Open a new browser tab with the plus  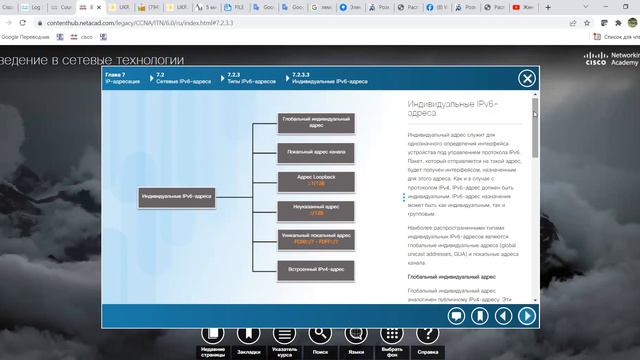pyautogui.click(x=548, y=7)
